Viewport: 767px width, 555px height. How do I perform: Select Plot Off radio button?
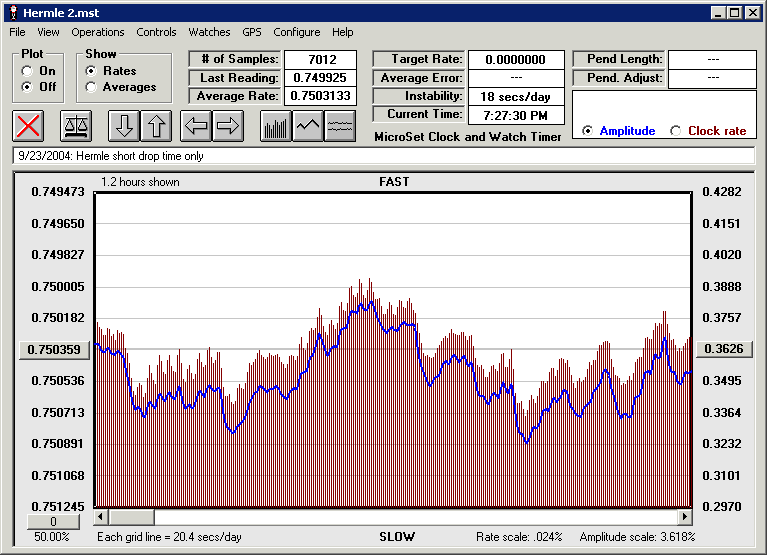coord(27,87)
